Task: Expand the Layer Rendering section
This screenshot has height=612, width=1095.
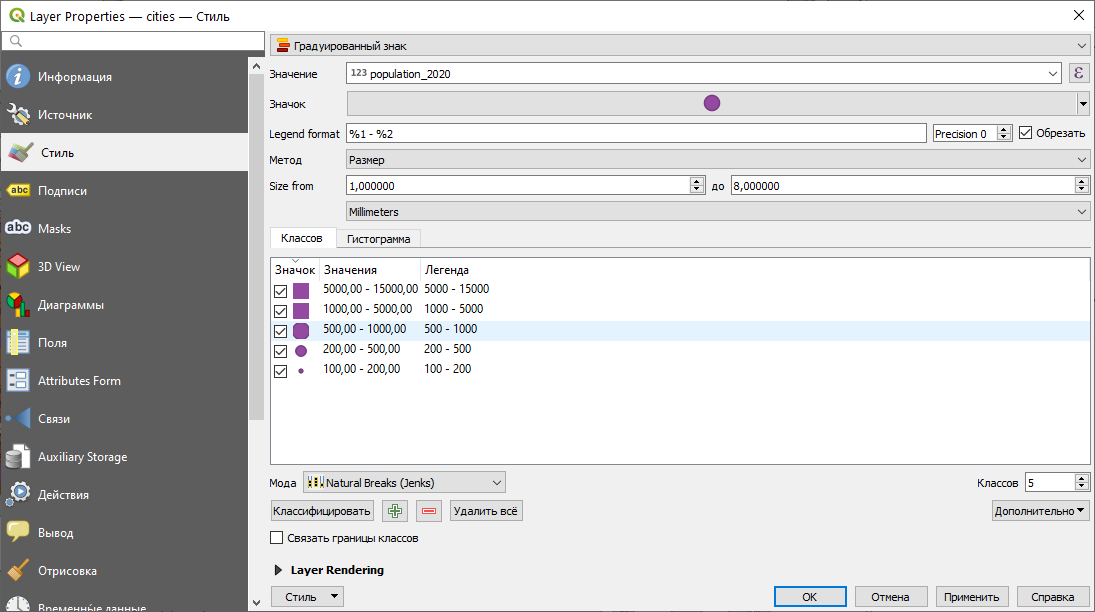Action: [277, 570]
